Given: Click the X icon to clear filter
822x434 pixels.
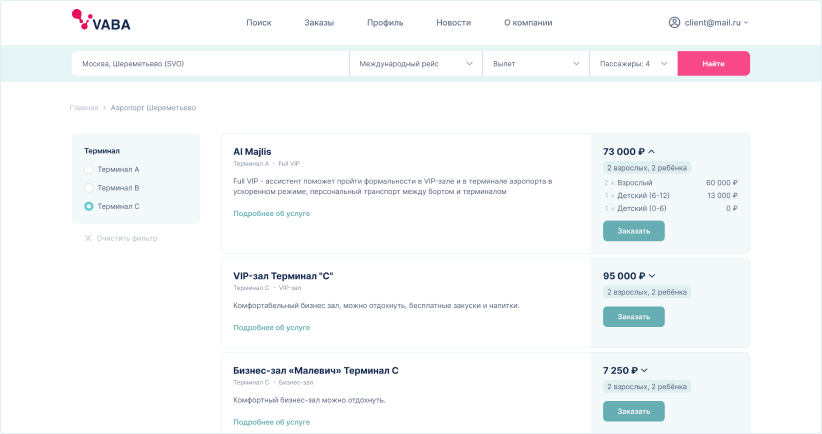Looking at the screenshot, I should pos(88,238).
